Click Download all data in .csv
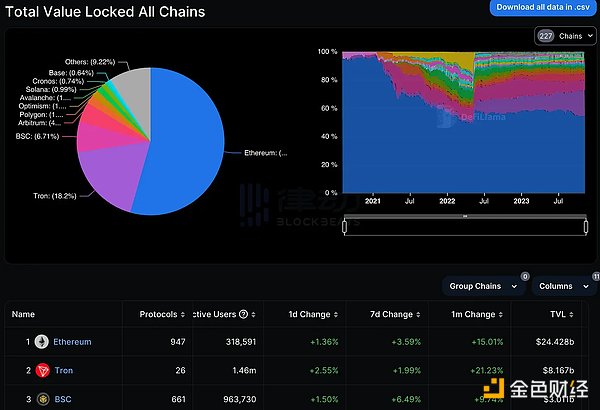This screenshot has height=410, width=600. point(544,7)
